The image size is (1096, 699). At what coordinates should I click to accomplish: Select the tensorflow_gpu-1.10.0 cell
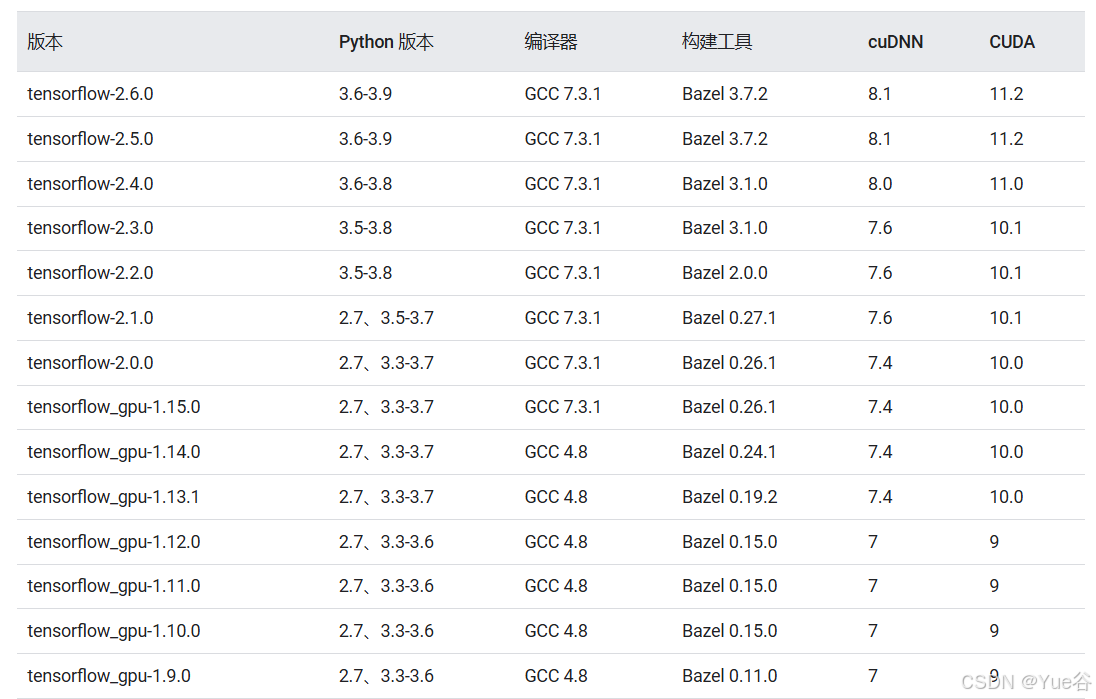[114, 631]
